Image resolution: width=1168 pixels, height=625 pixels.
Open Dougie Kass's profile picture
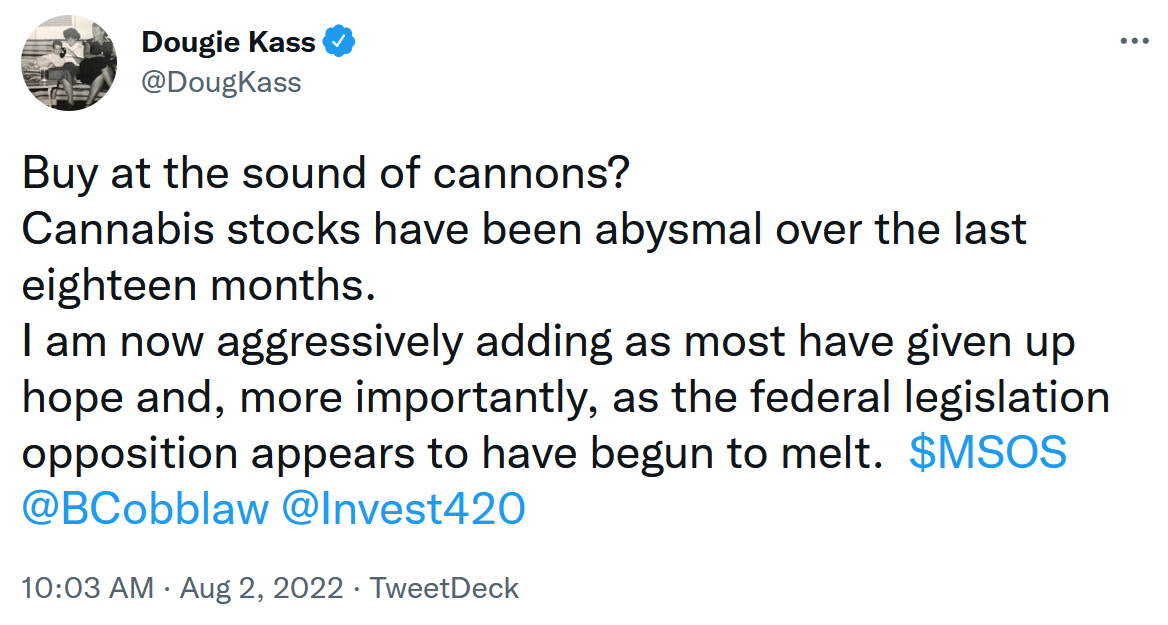69,63
